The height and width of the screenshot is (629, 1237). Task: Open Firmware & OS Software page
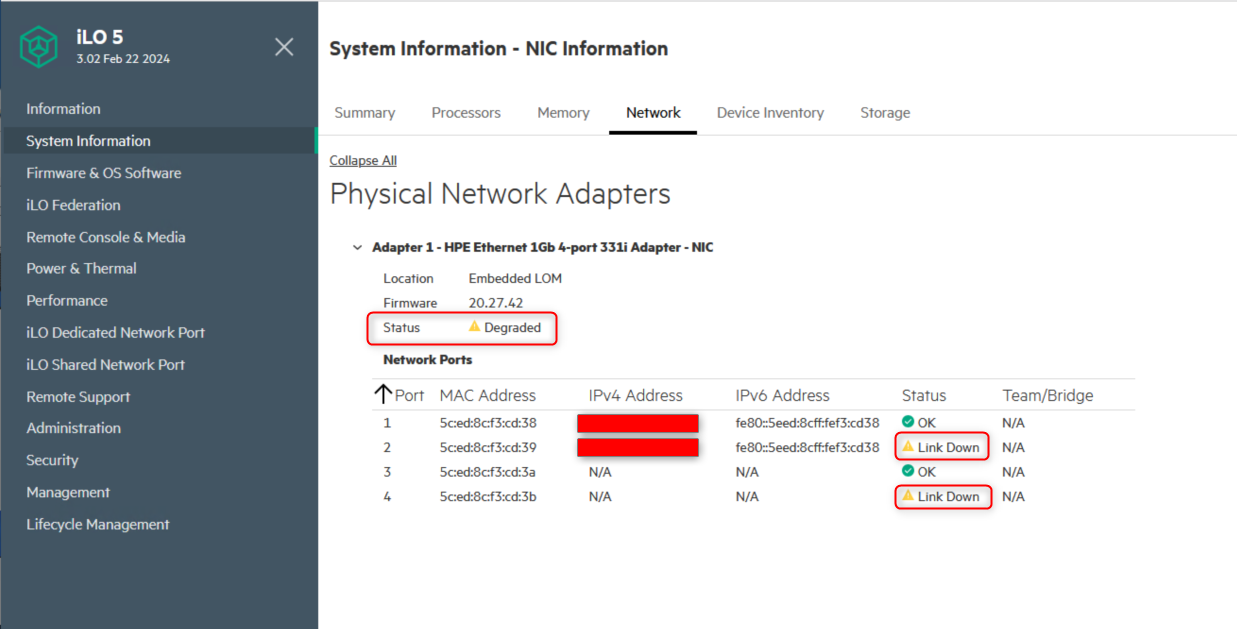[x=104, y=173]
